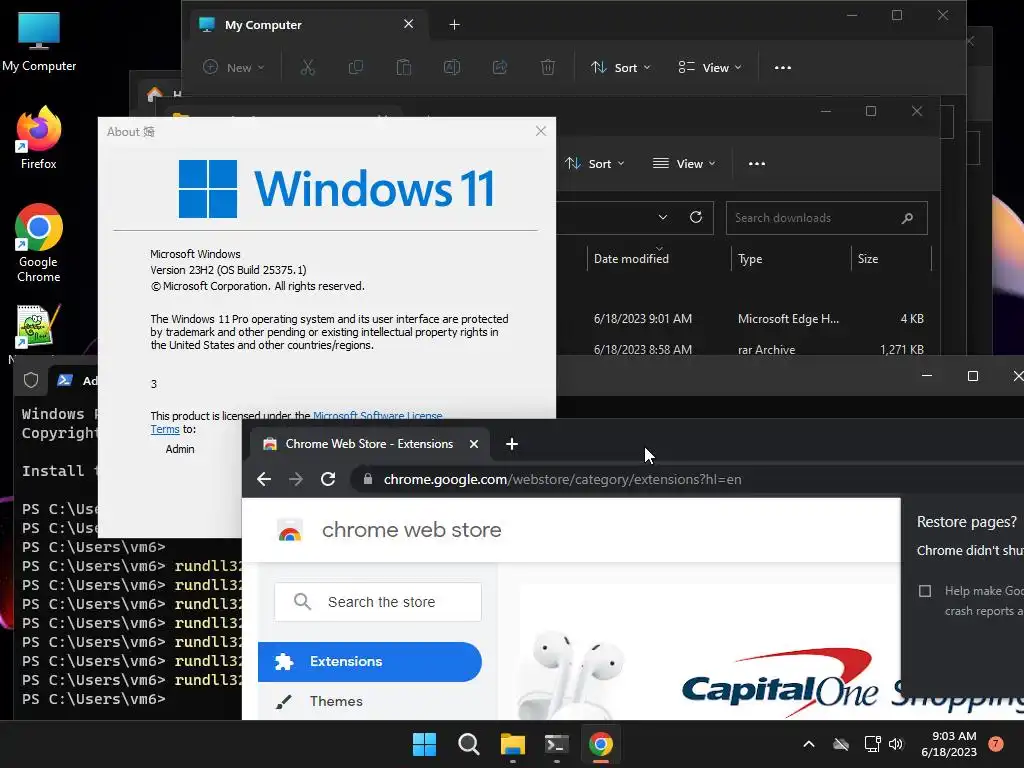Toggle Help make Google Chrome better checkbox
Image resolution: width=1024 pixels, height=768 pixels.
[x=925, y=591]
